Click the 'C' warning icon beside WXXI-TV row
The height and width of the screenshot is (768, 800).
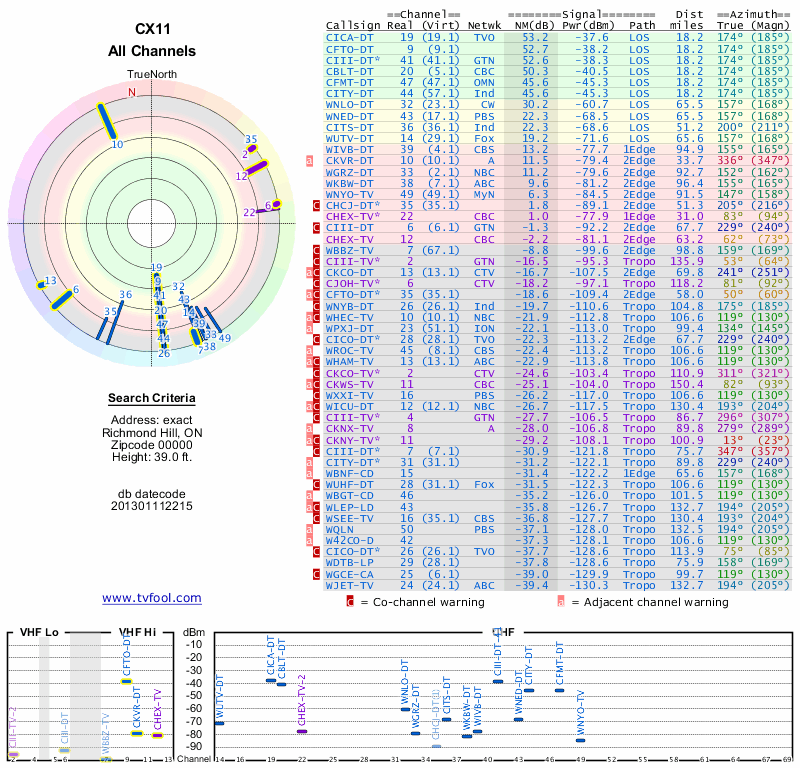316,395
